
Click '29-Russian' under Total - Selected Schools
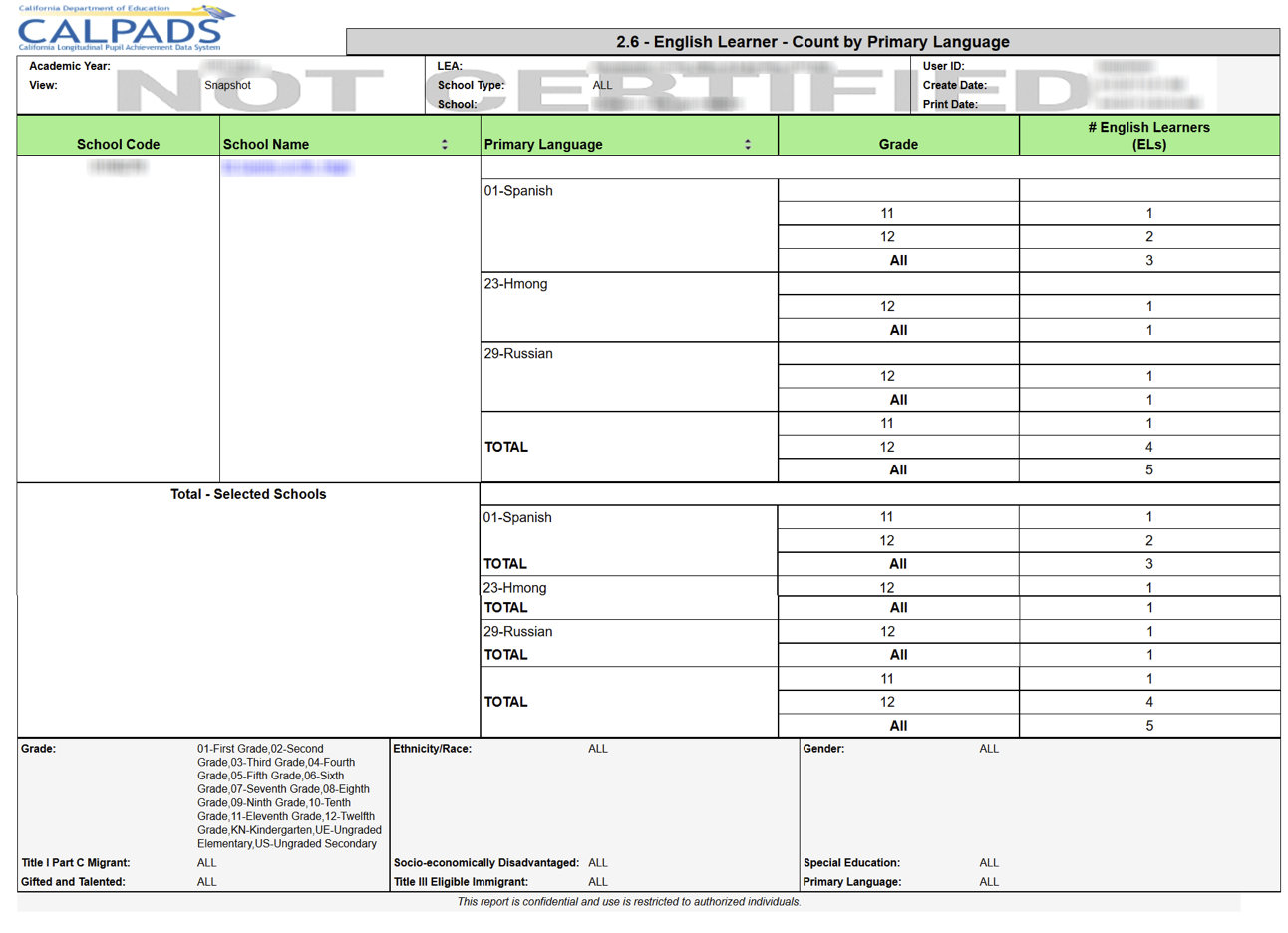pyautogui.click(x=517, y=632)
